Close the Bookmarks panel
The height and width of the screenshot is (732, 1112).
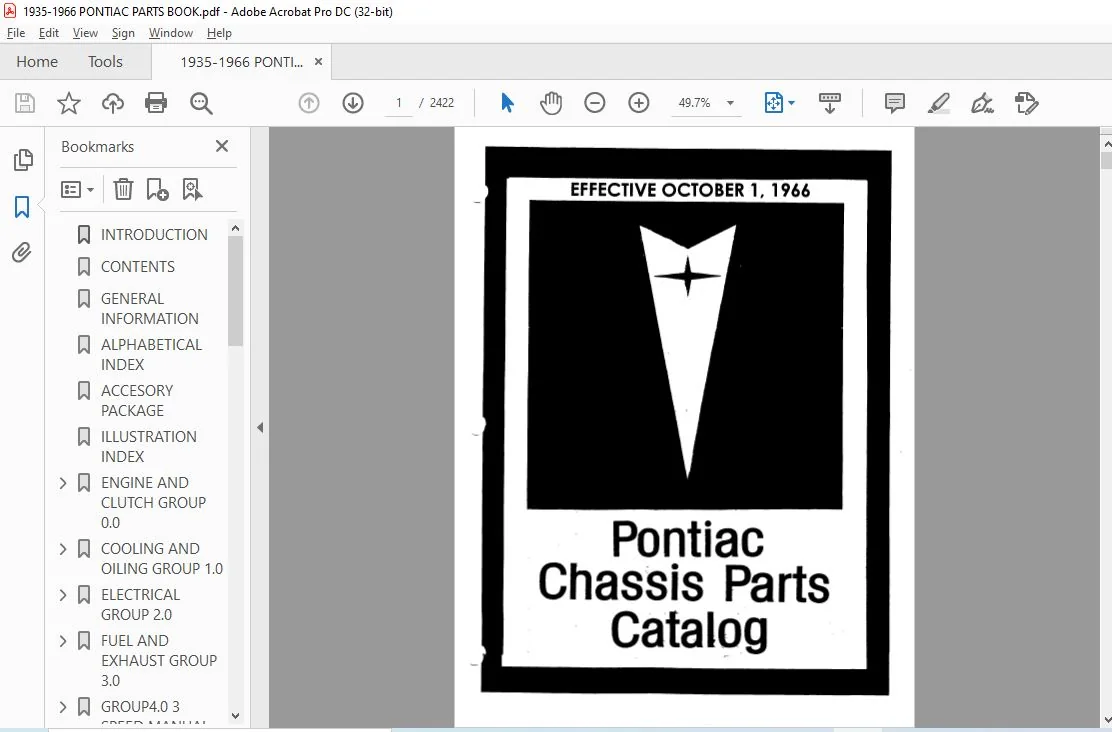[222, 146]
